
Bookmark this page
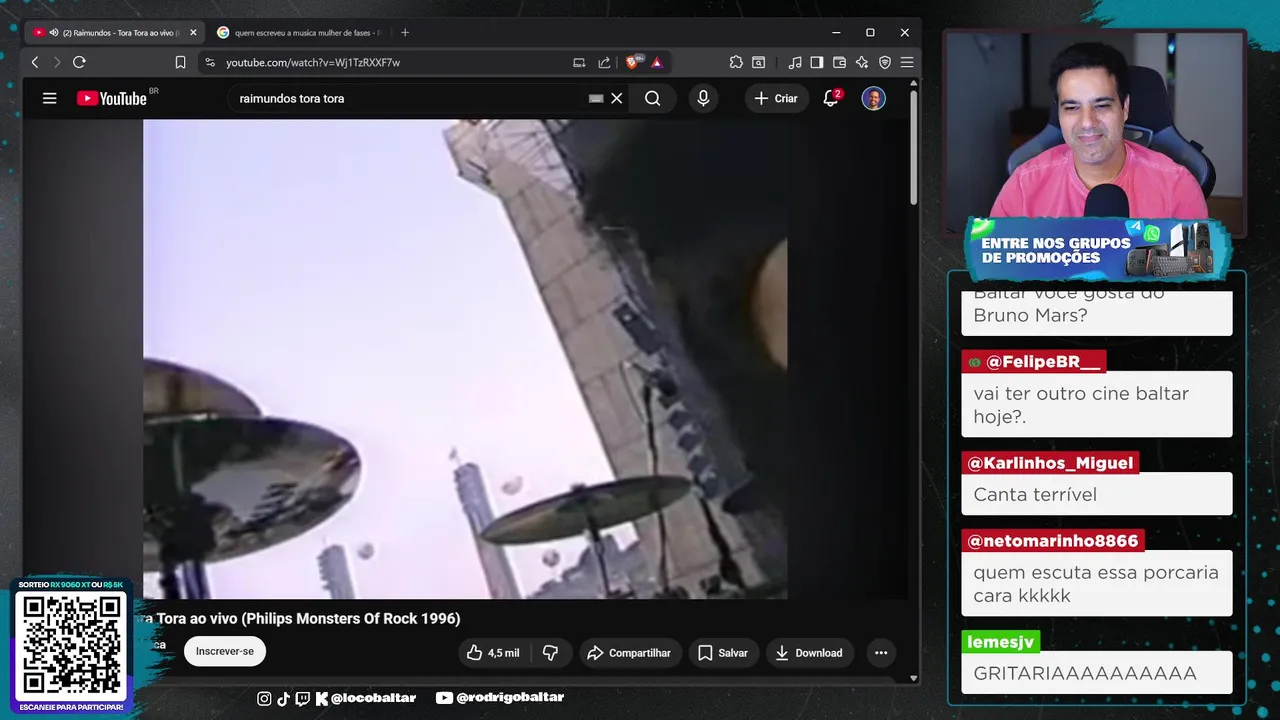(180, 62)
